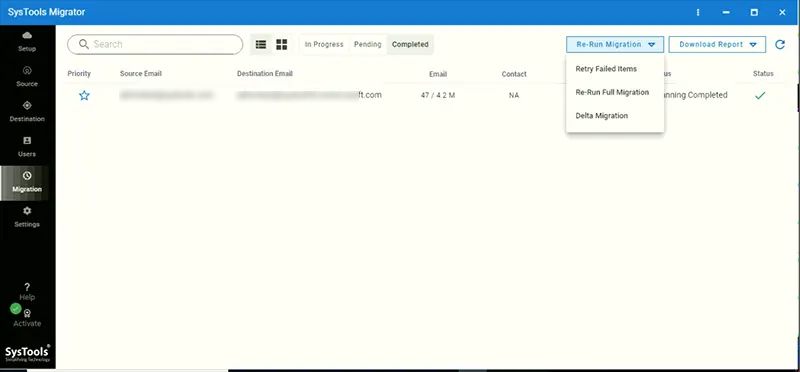This screenshot has width=800, height=372.
Task: Minimize the SysTools Migrator window
Action: pyautogui.click(x=726, y=12)
